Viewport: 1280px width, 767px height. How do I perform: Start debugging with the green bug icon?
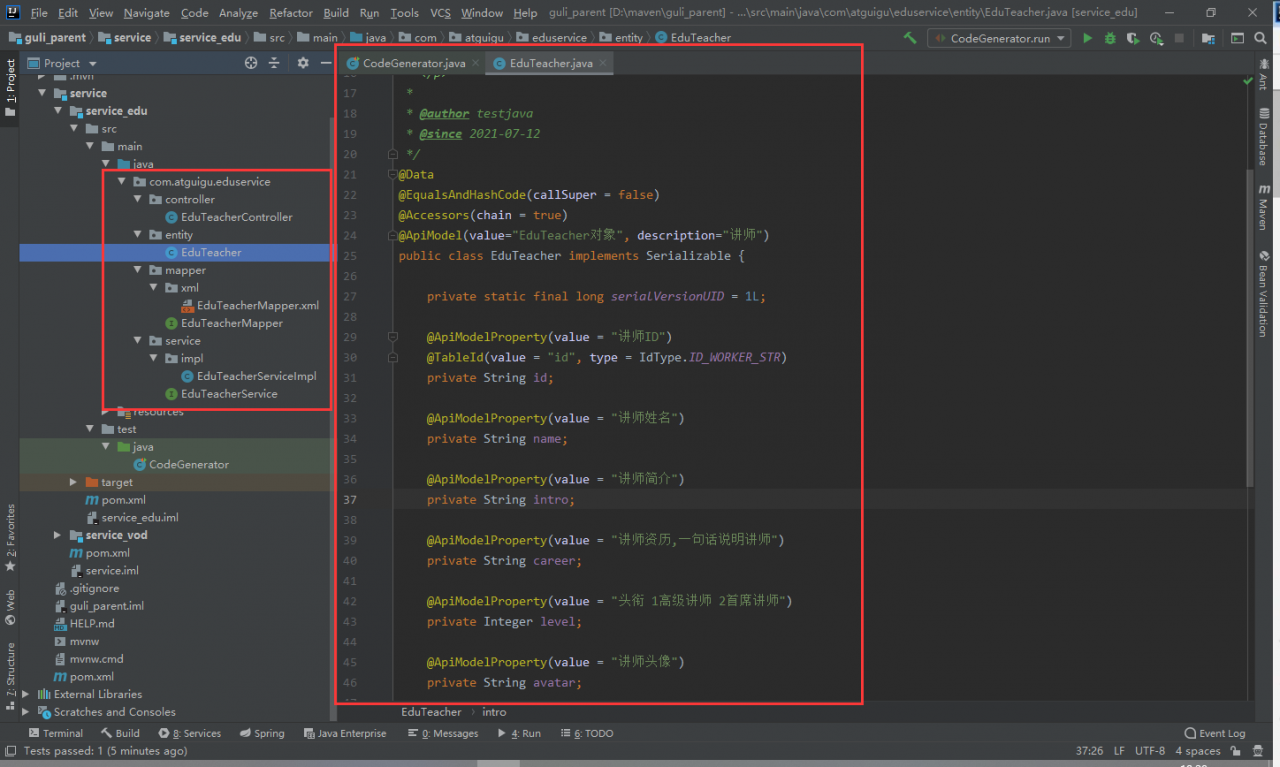[1110, 38]
